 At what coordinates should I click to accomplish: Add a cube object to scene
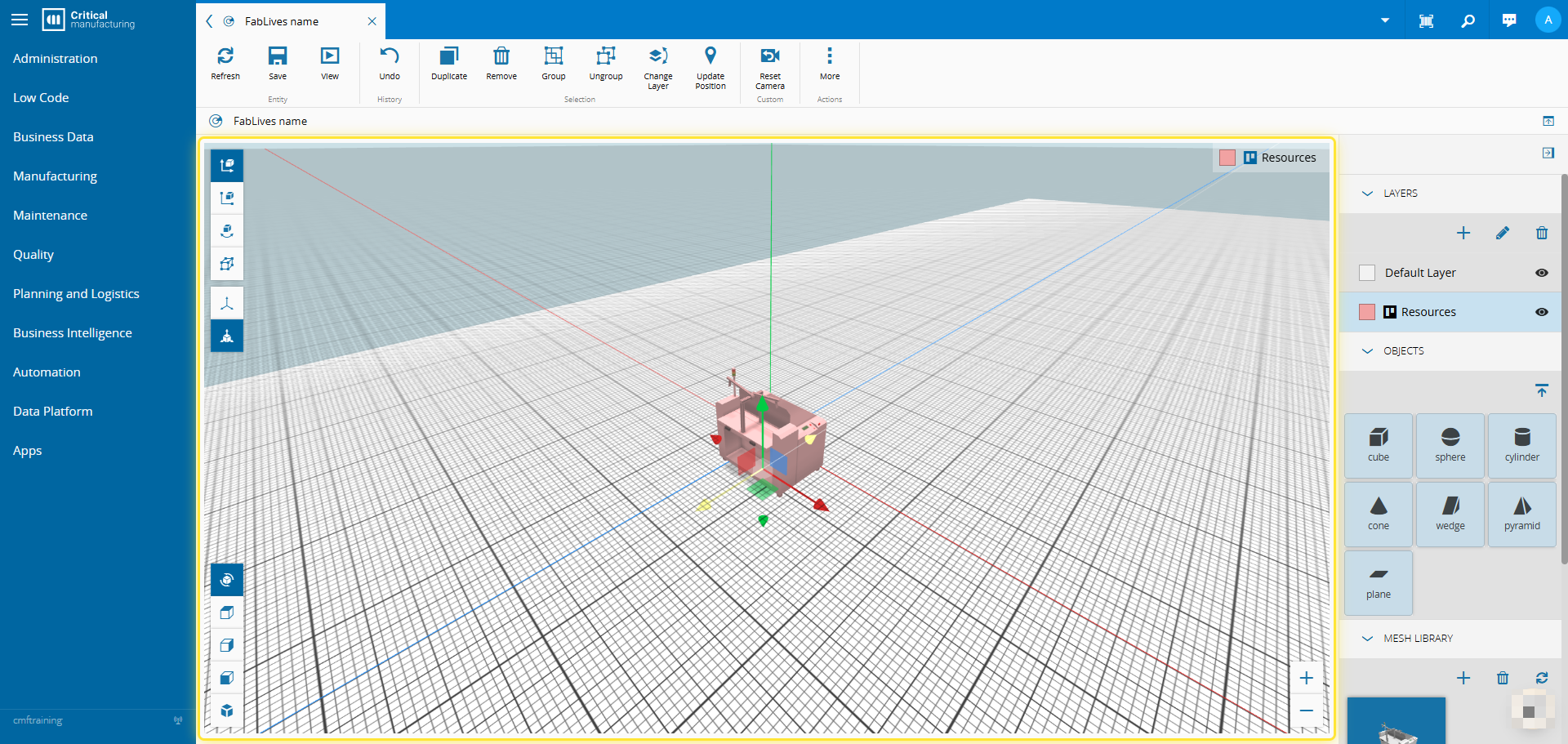1378,445
